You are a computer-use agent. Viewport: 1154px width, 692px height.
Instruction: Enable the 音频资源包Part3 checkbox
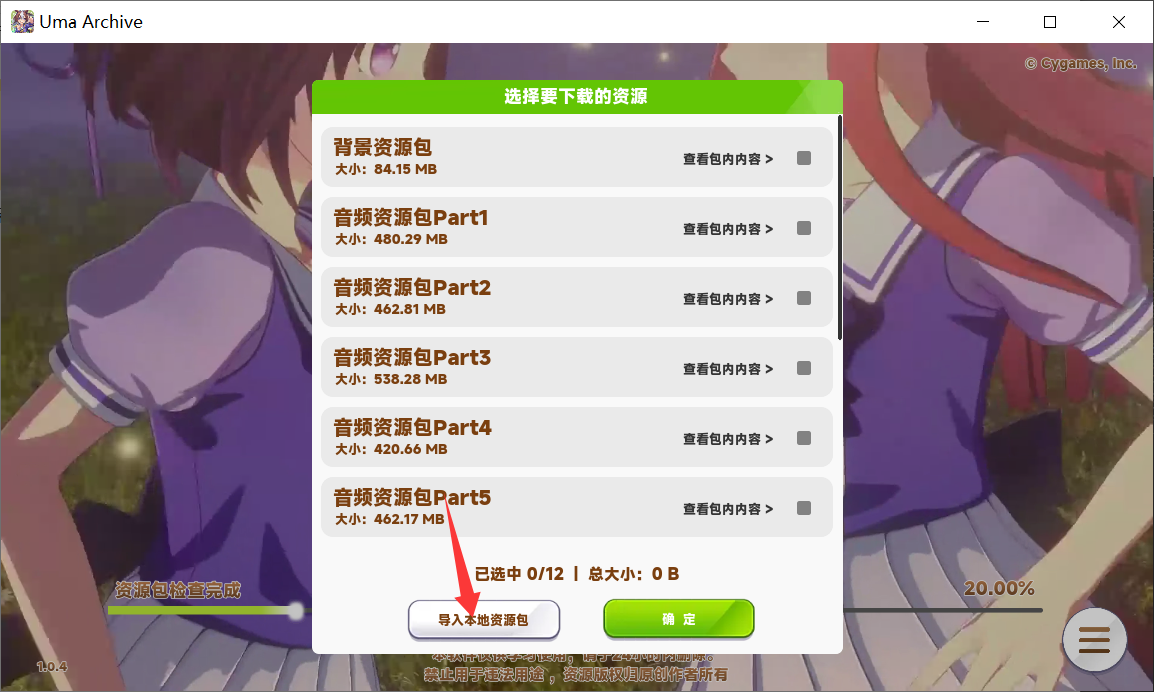pyautogui.click(x=804, y=368)
